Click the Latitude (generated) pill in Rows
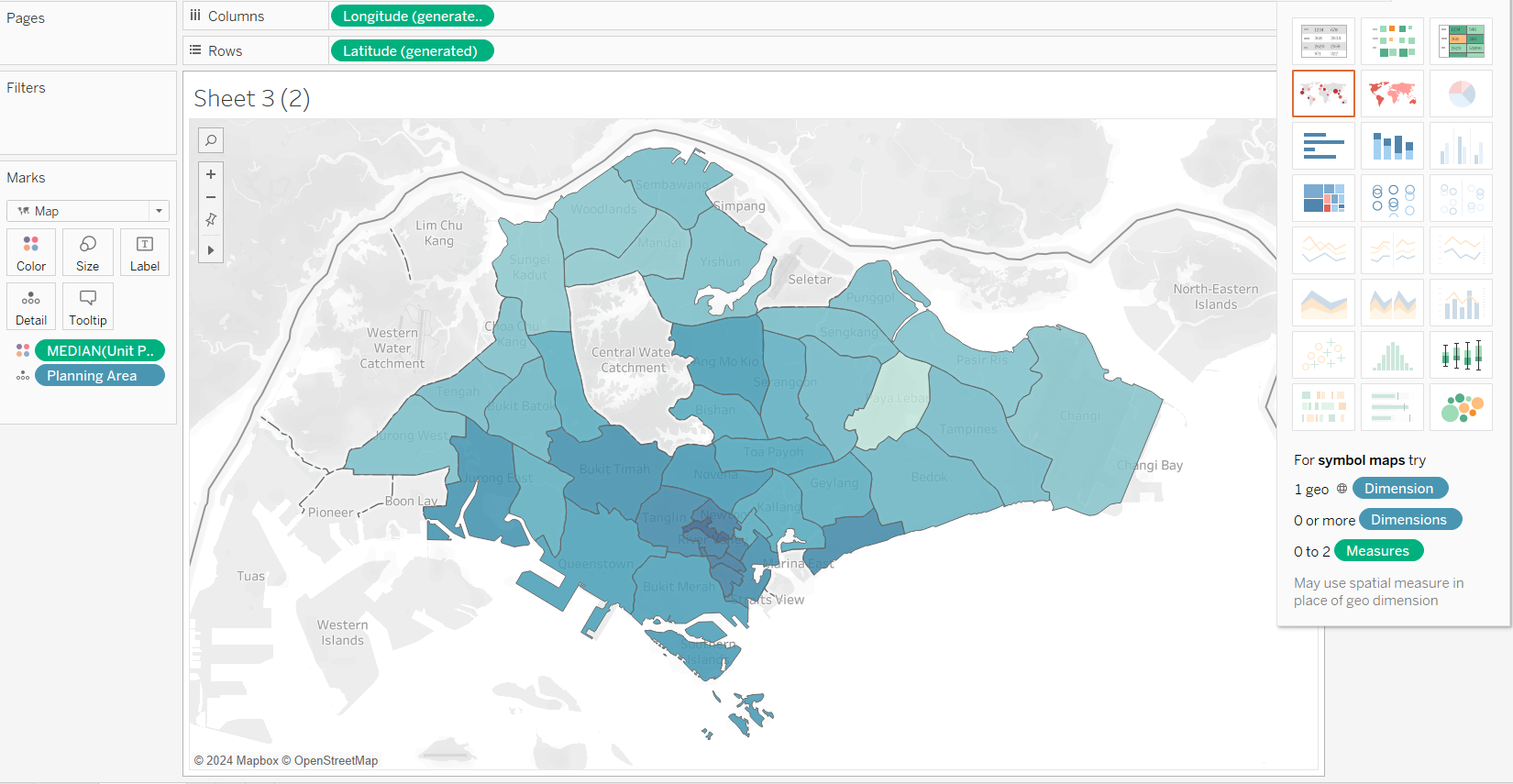 [412, 51]
